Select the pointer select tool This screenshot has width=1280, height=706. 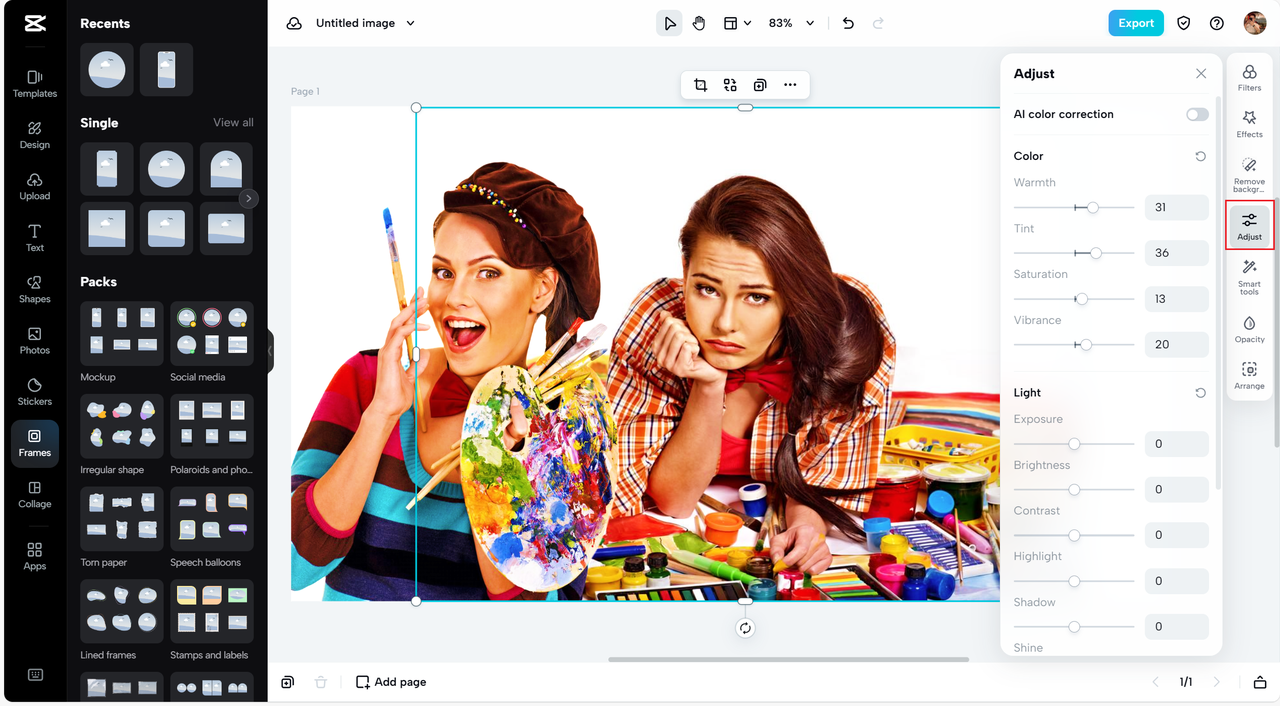(x=669, y=23)
